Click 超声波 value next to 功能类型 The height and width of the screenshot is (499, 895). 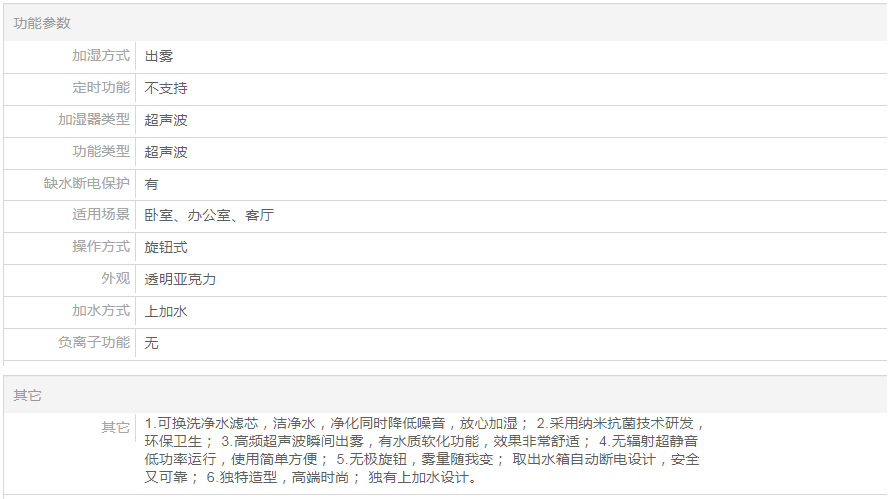166,152
